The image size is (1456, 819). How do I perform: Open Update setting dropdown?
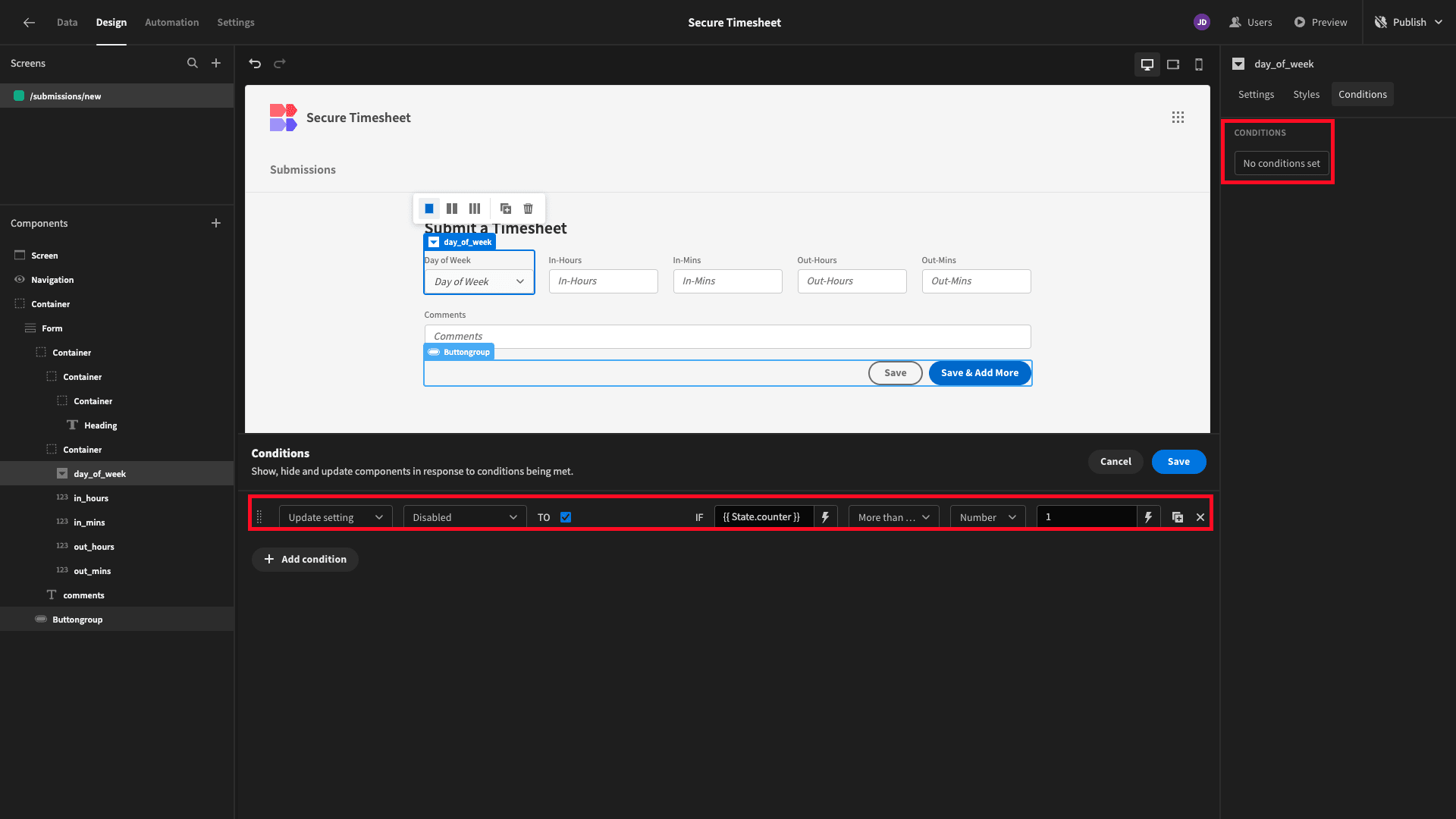click(x=336, y=517)
